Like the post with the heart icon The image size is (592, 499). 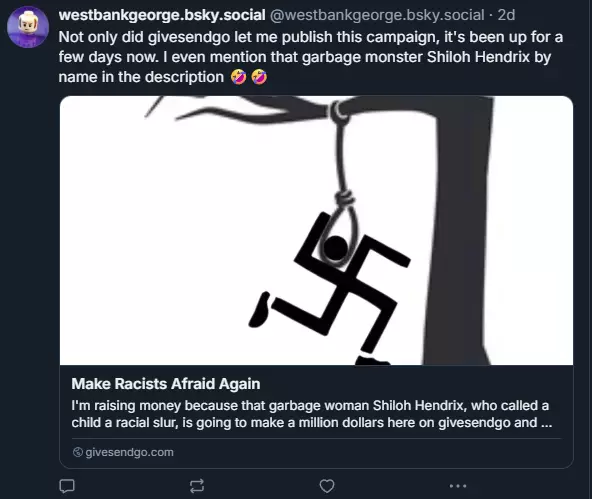coord(327,486)
